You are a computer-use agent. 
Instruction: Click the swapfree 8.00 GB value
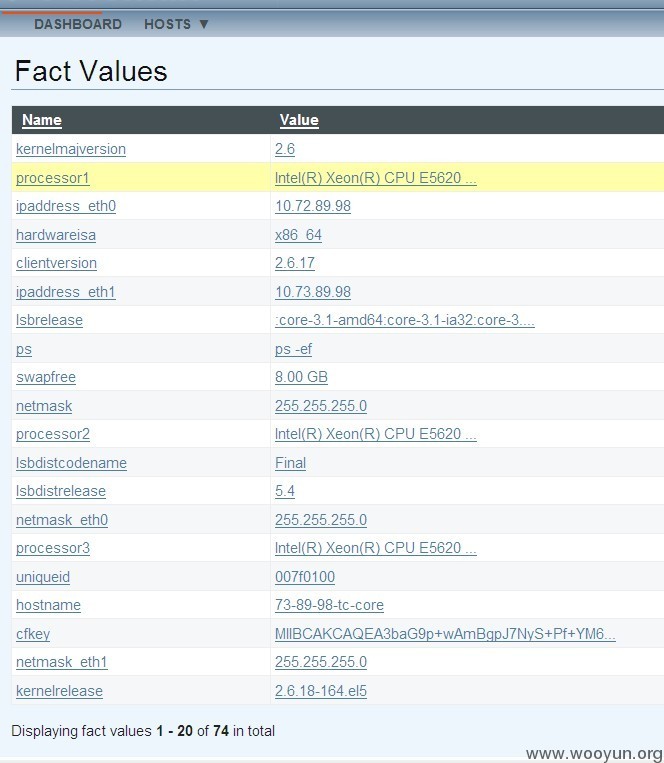(x=301, y=377)
